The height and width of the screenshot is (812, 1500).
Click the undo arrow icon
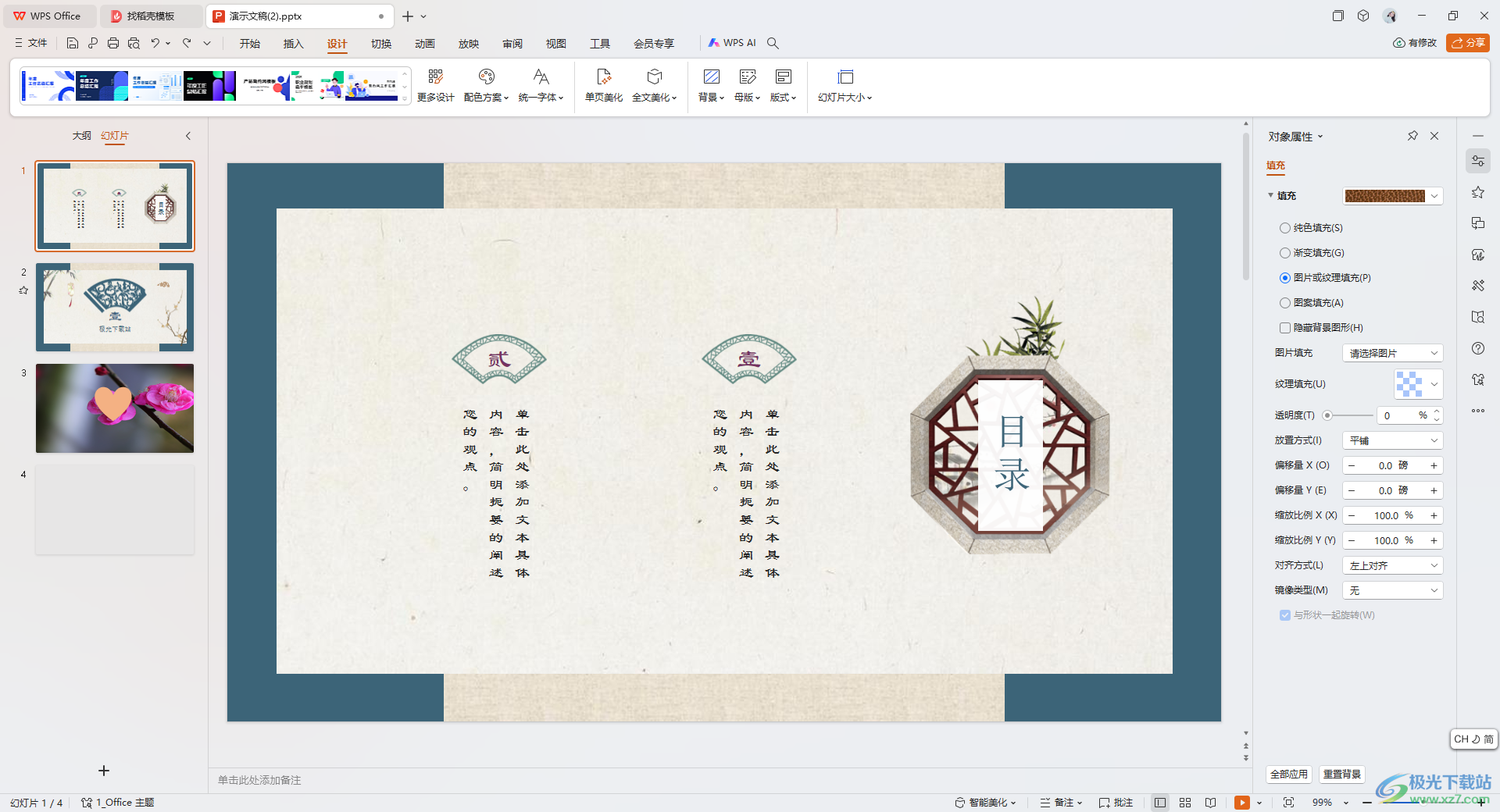tap(155, 43)
